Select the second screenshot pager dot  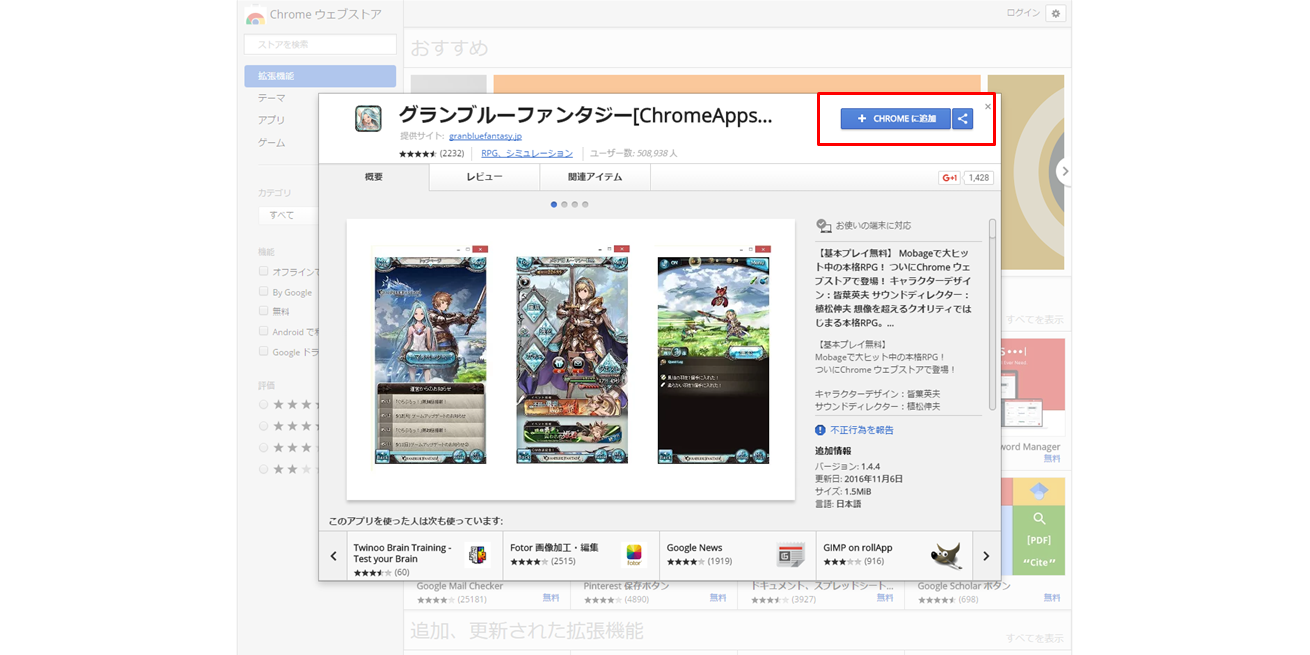pos(564,204)
